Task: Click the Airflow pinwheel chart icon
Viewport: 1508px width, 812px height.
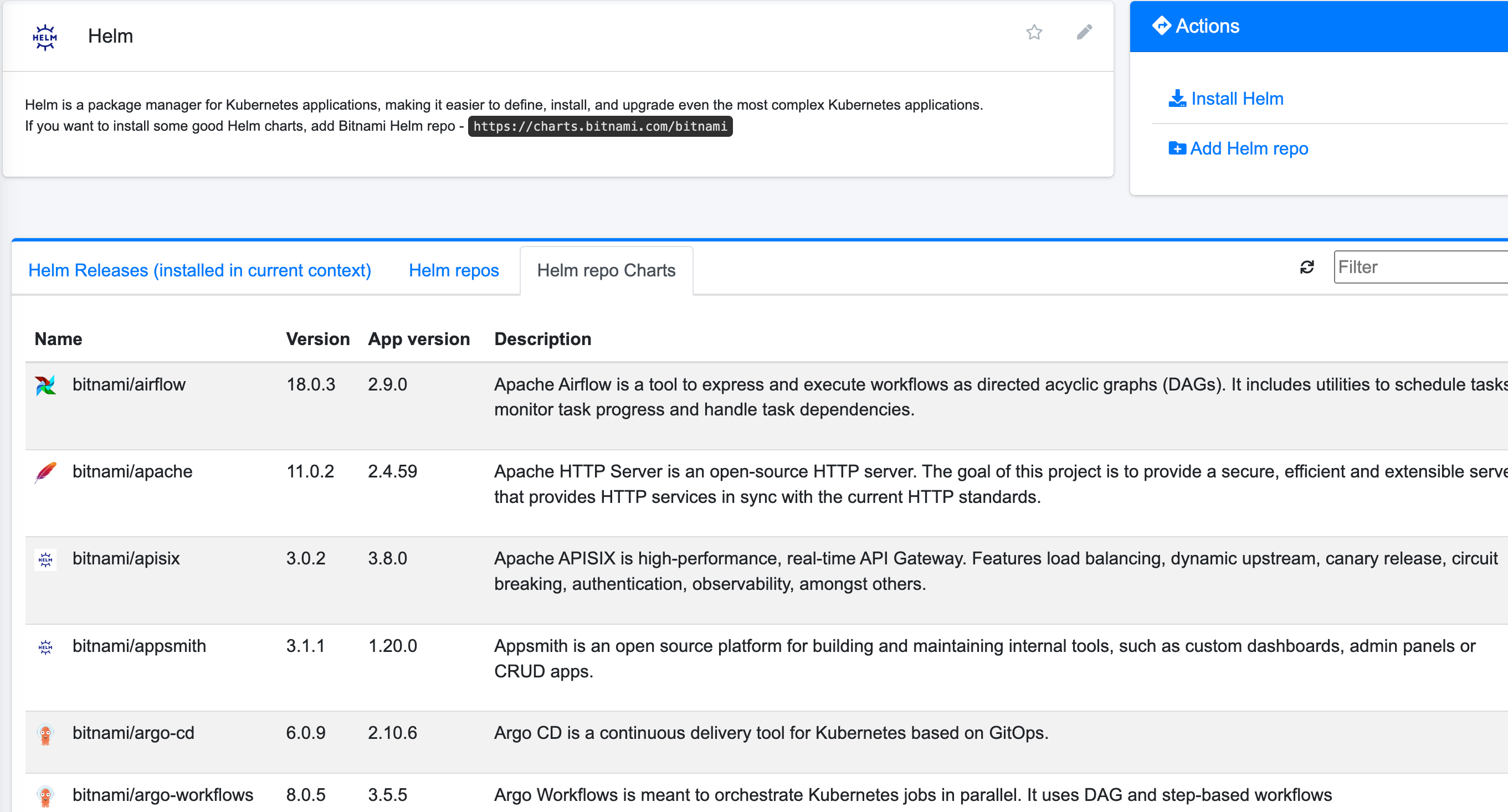Action: (45, 385)
